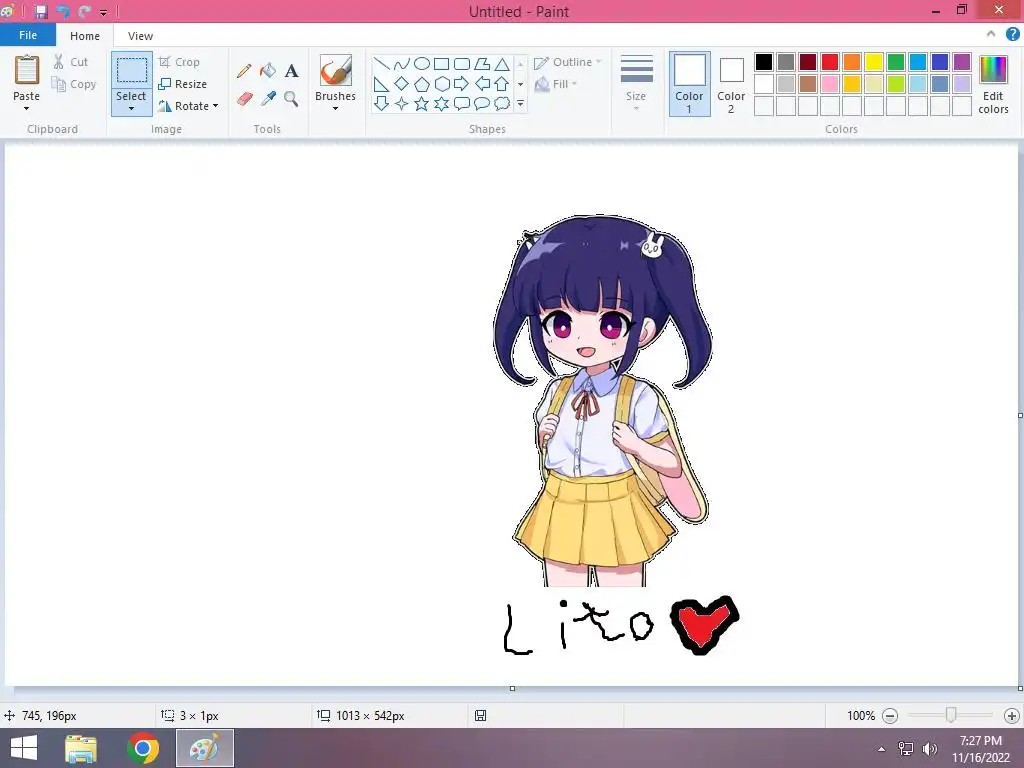Select the Text tool
Image resolution: width=1024 pixels, height=768 pixels.
(291, 71)
